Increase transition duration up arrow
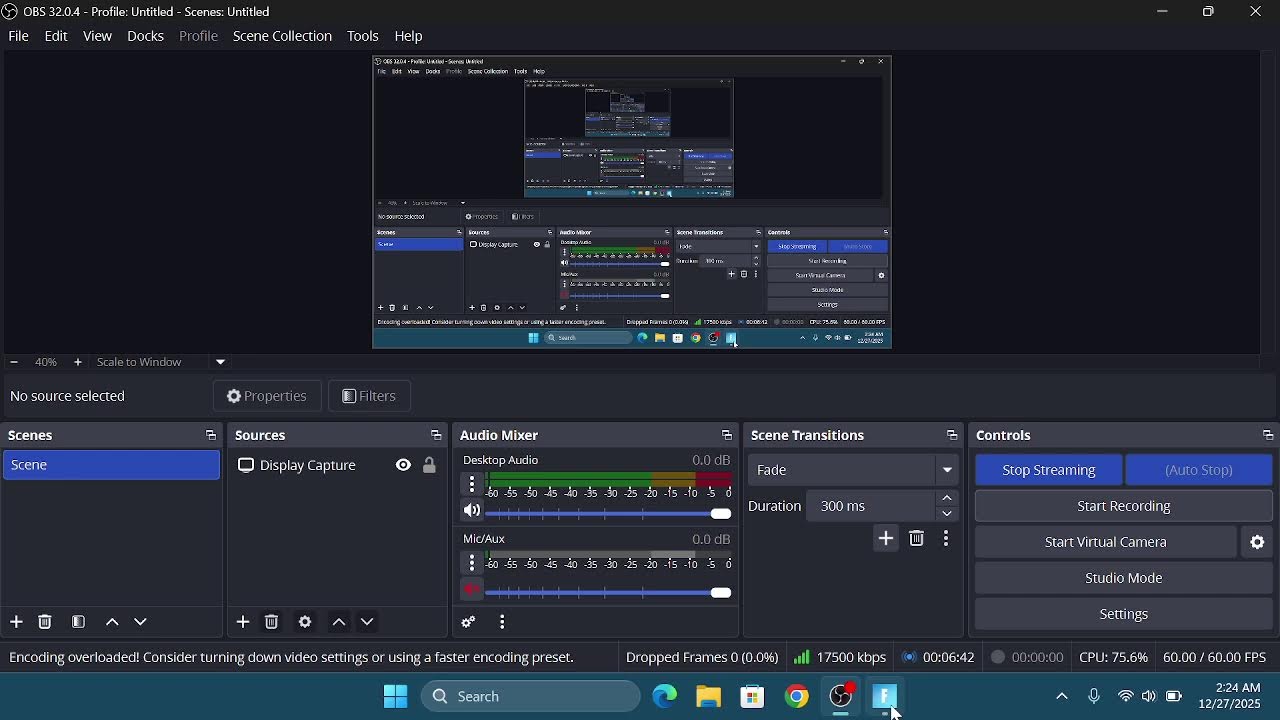Screen dimensions: 1280x720 point(948,498)
